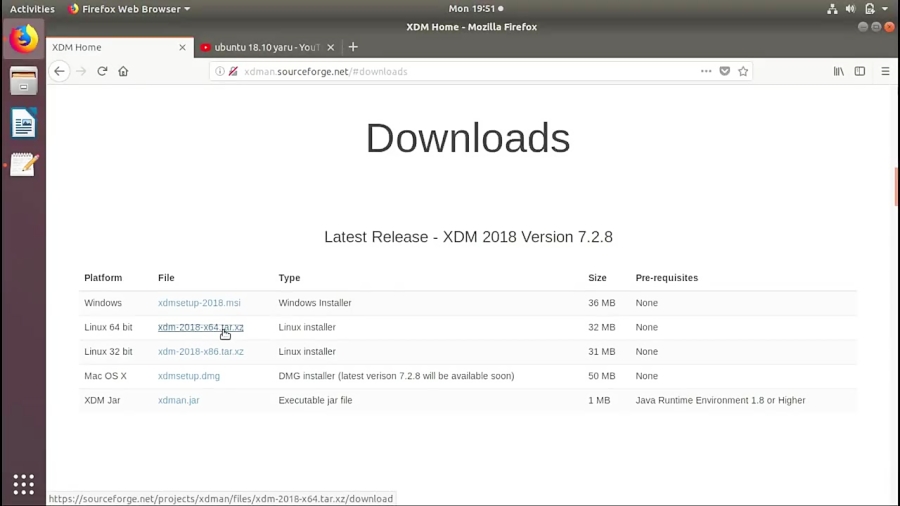Click 'Java Runtime Environment 1.8 or Higher' text

720,400
